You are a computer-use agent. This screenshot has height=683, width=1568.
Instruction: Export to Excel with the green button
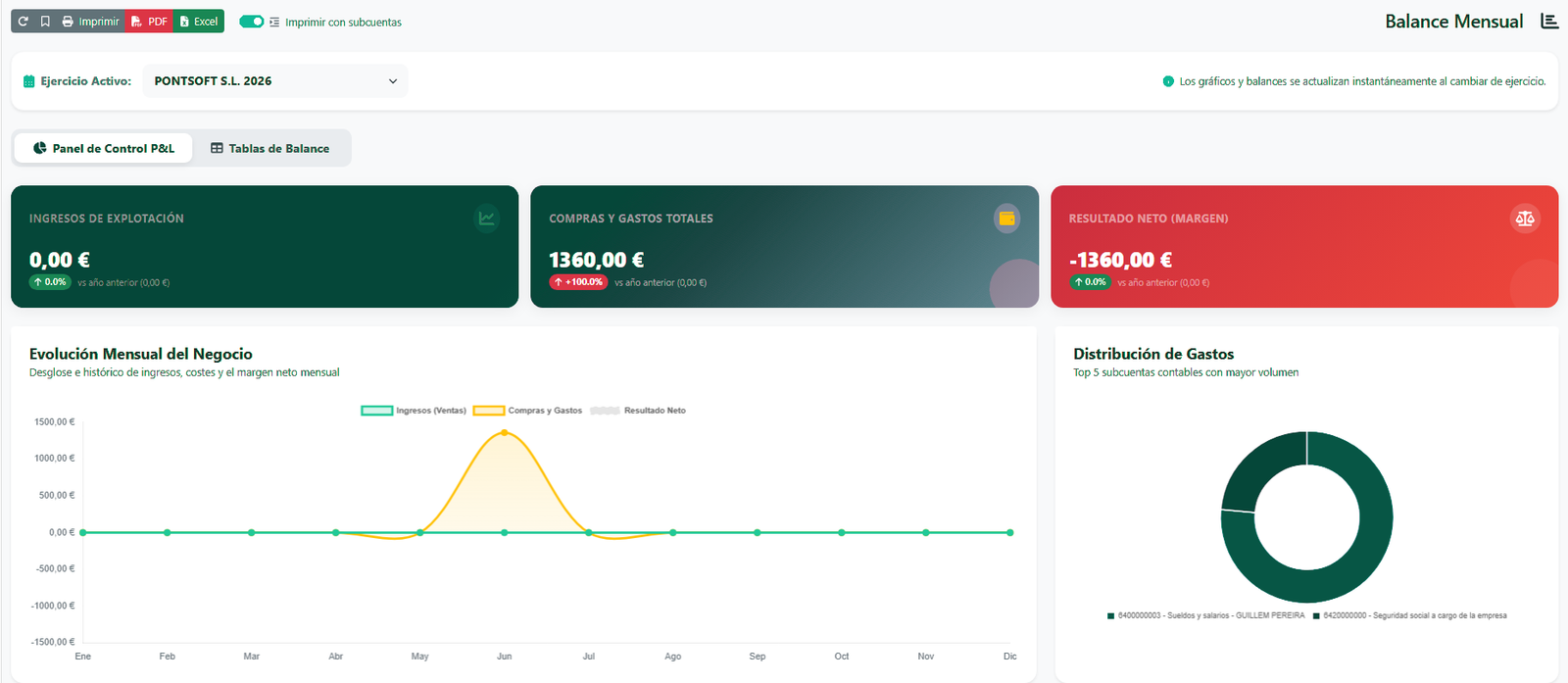click(x=199, y=22)
